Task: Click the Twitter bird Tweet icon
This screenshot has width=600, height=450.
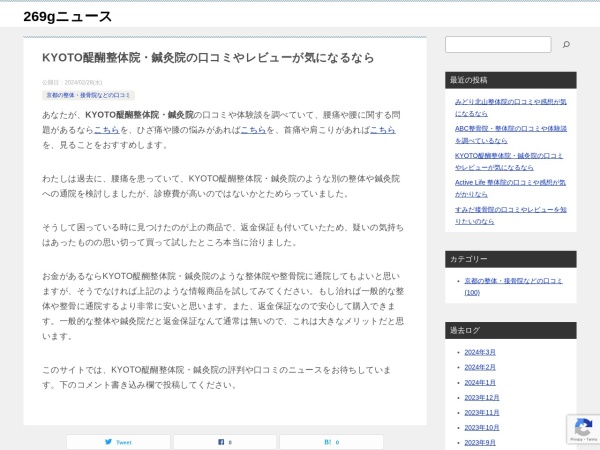Action: point(108,442)
